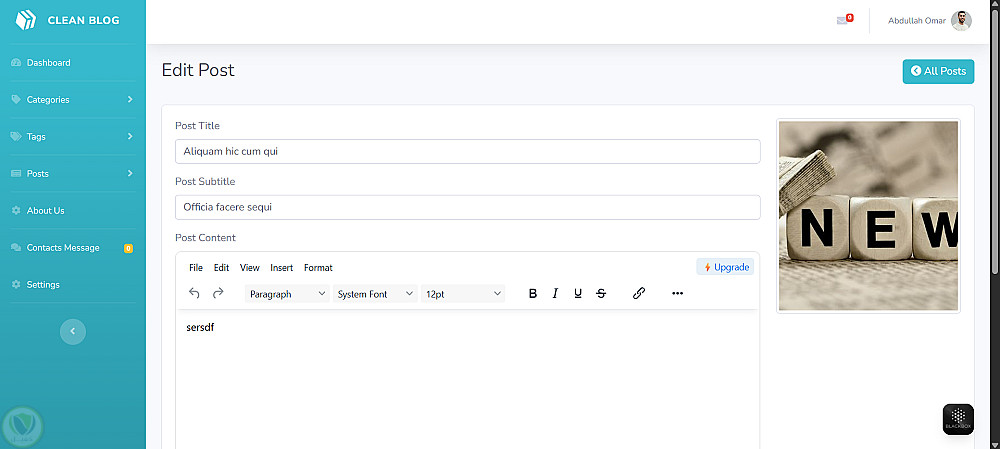Toggle underline formatting
The height and width of the screenshot is (449, 1000).
coord(578,293)
